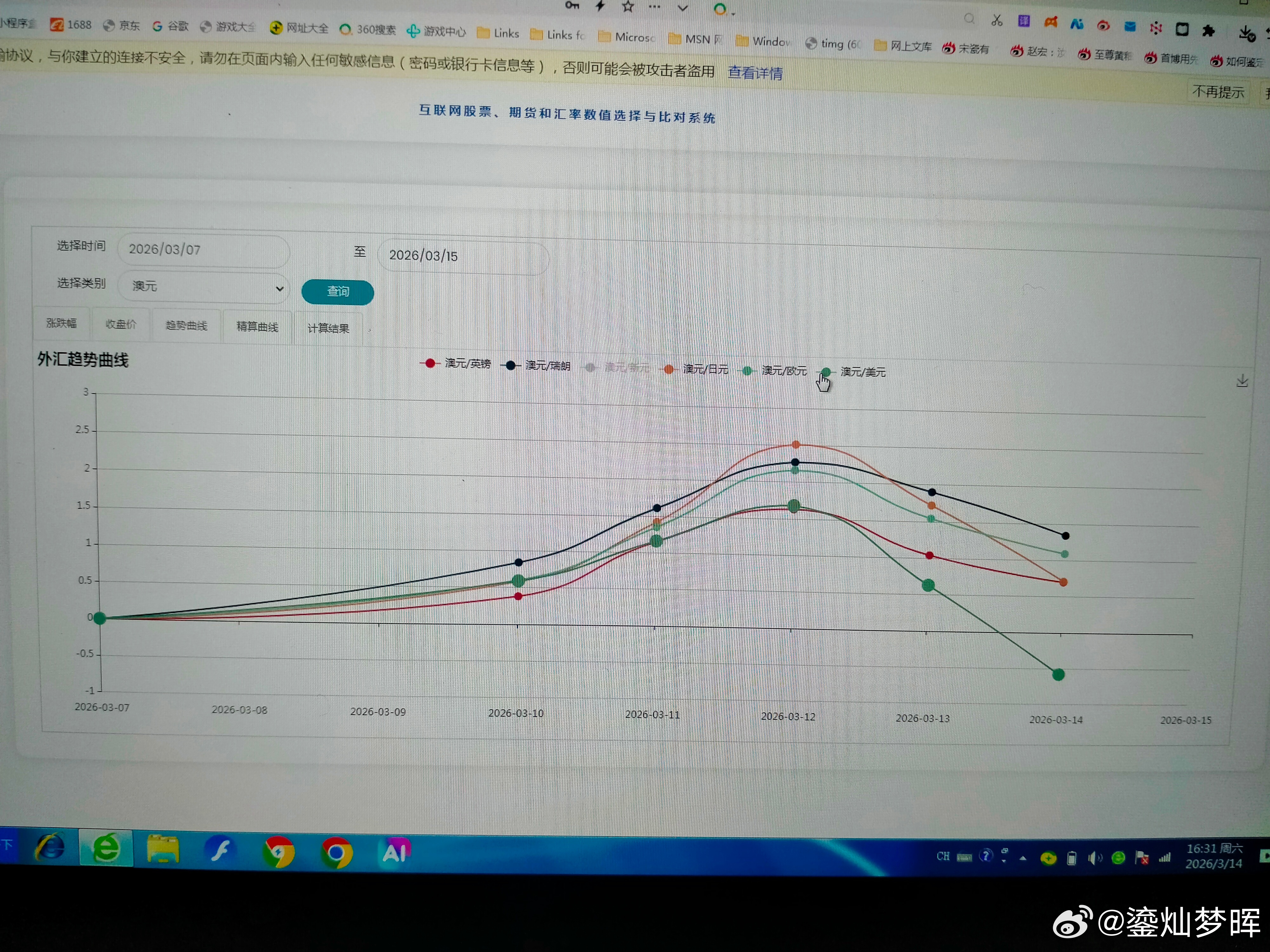Click the taskbar volume speaker icon
The width and height of the screenshot is (1270, 952).
point(1095,858)
